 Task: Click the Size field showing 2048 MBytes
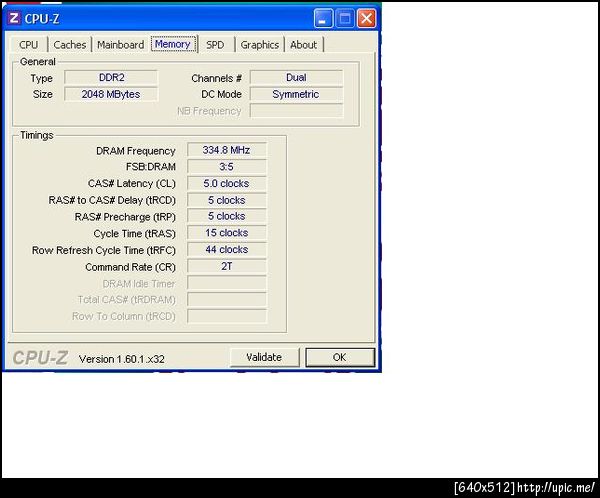111,94
